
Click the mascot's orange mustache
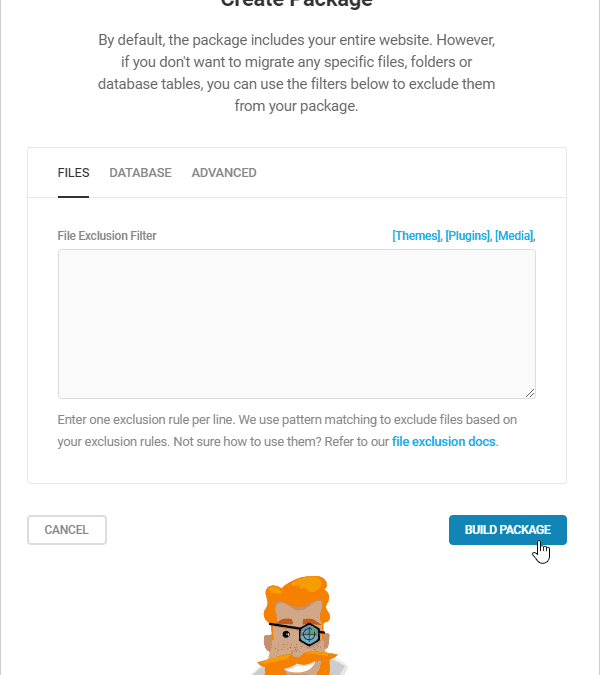pos(297,663)
